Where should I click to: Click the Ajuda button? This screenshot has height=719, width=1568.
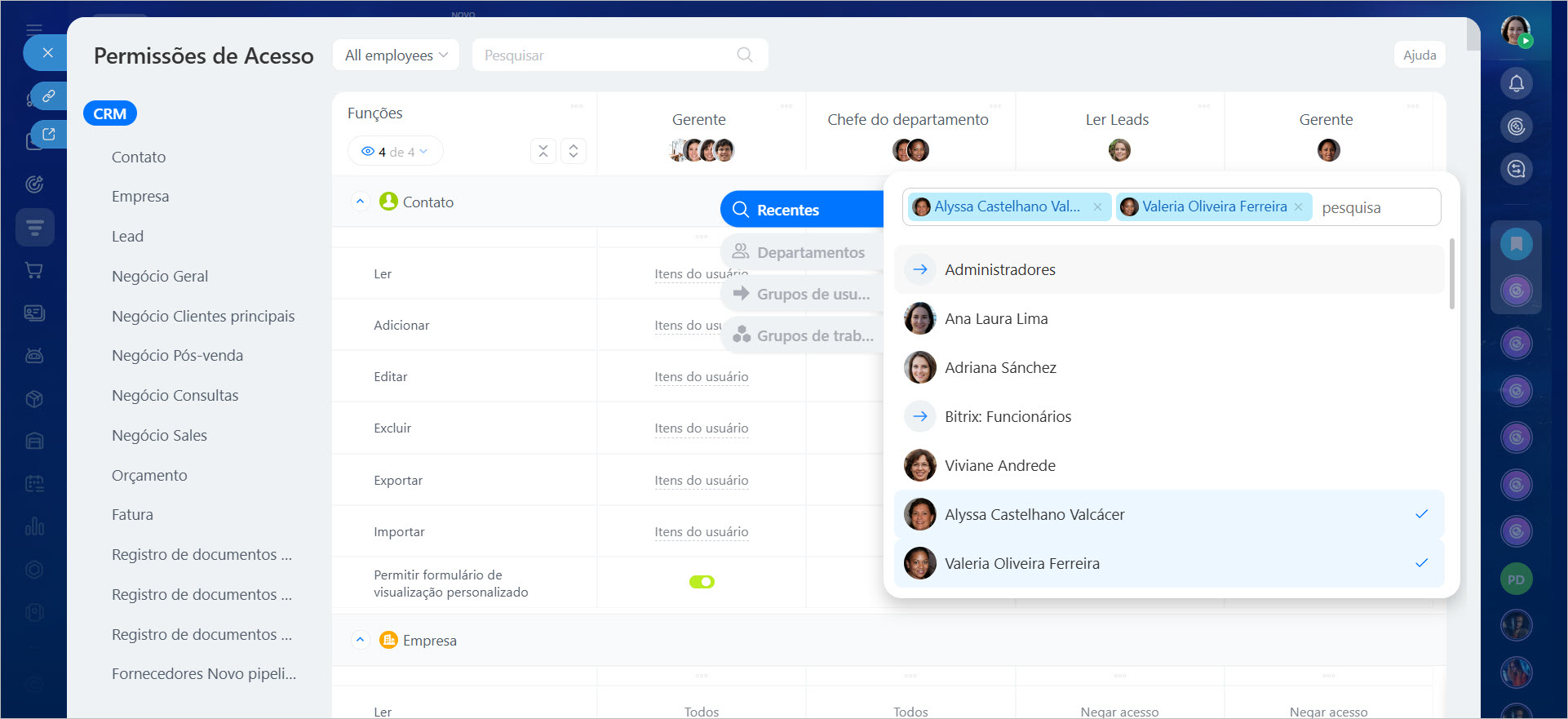pos(1419,55)
